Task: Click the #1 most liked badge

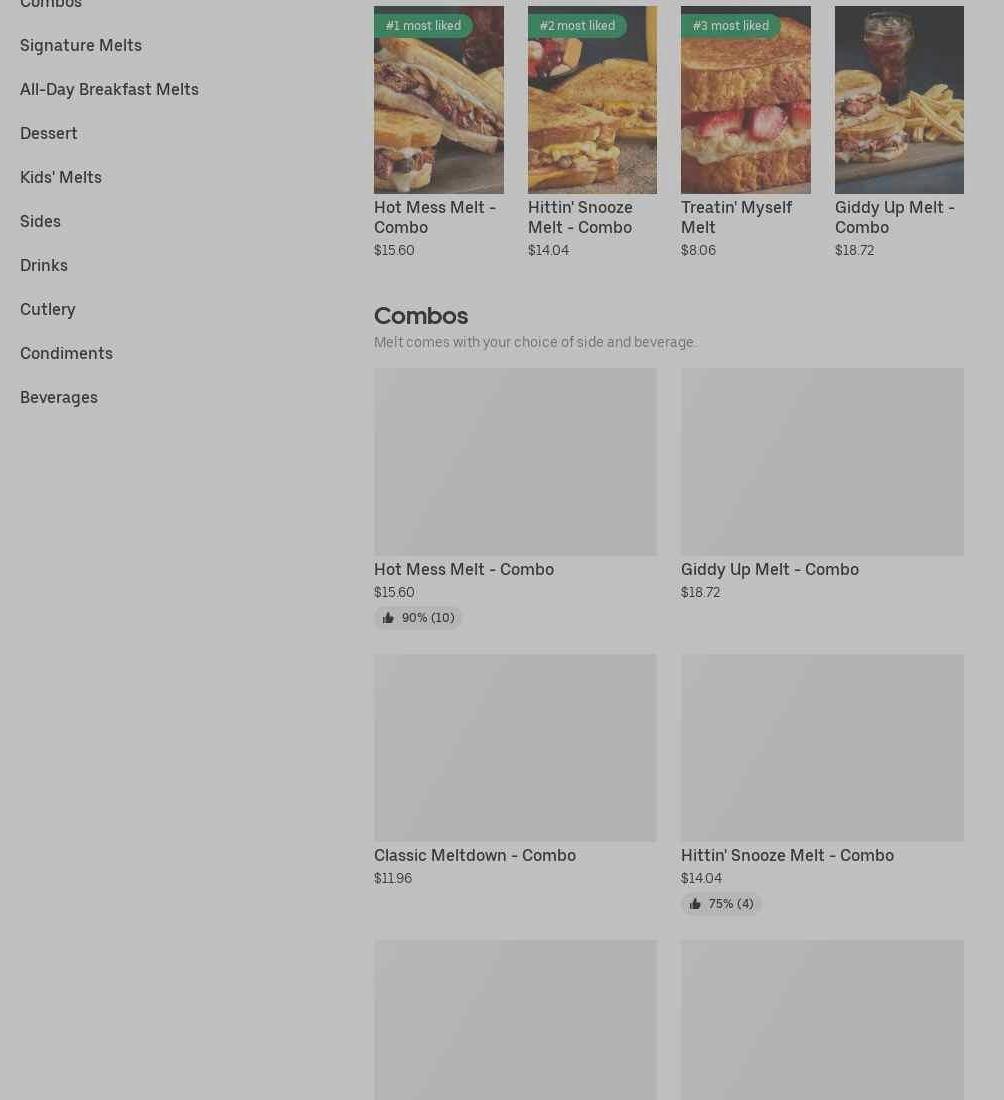Action: pyautogui.click(x=423, y=26)
